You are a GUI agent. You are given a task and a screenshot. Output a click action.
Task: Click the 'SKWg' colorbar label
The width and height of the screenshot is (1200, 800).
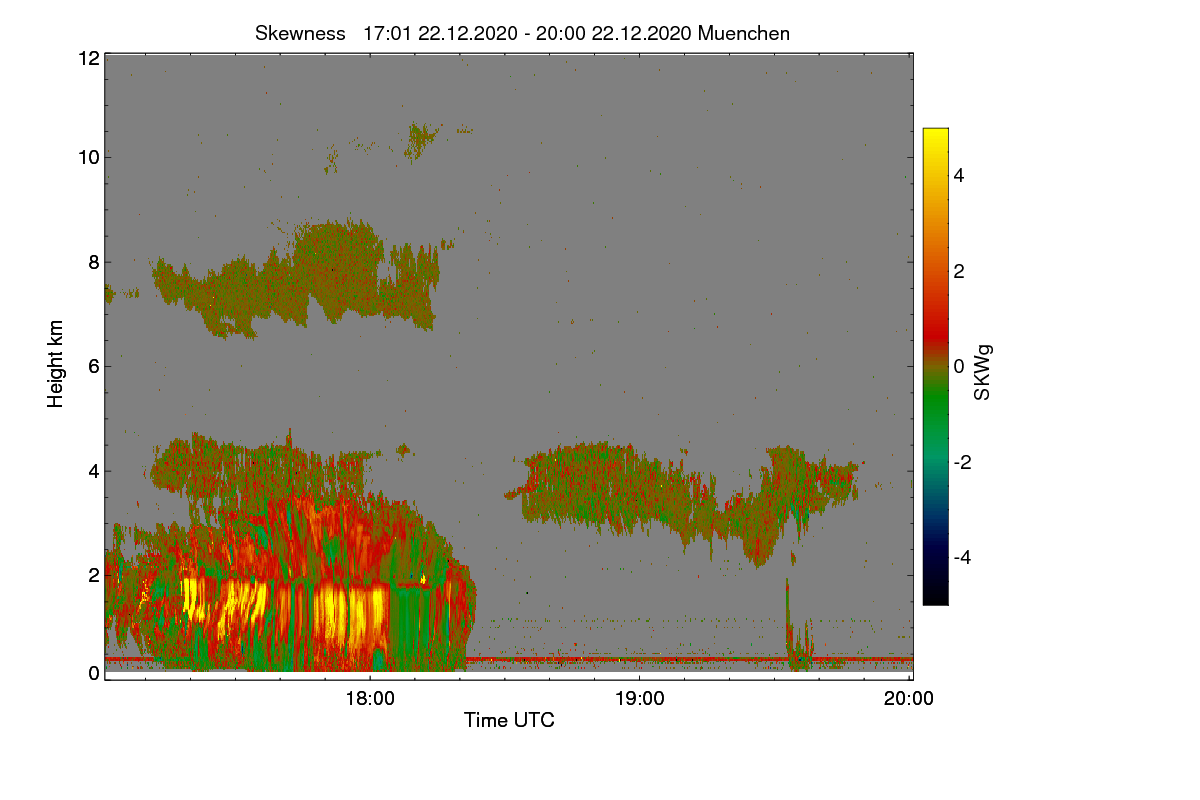[983, 373]
